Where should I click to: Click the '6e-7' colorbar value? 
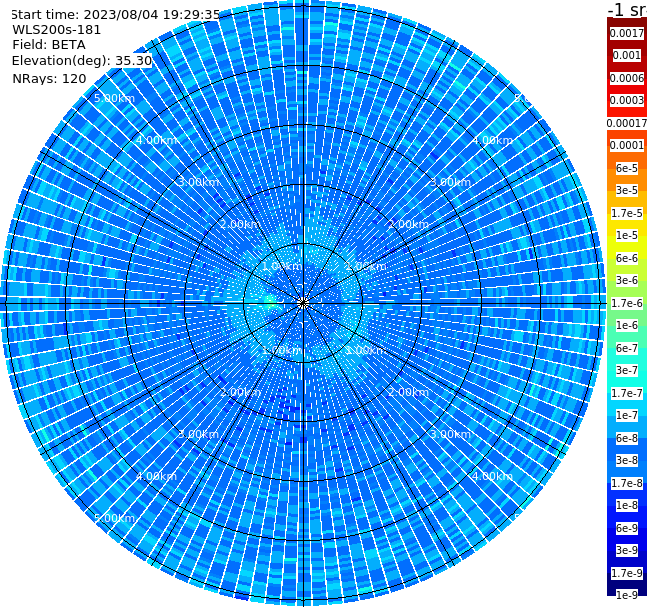pos(627,348)
